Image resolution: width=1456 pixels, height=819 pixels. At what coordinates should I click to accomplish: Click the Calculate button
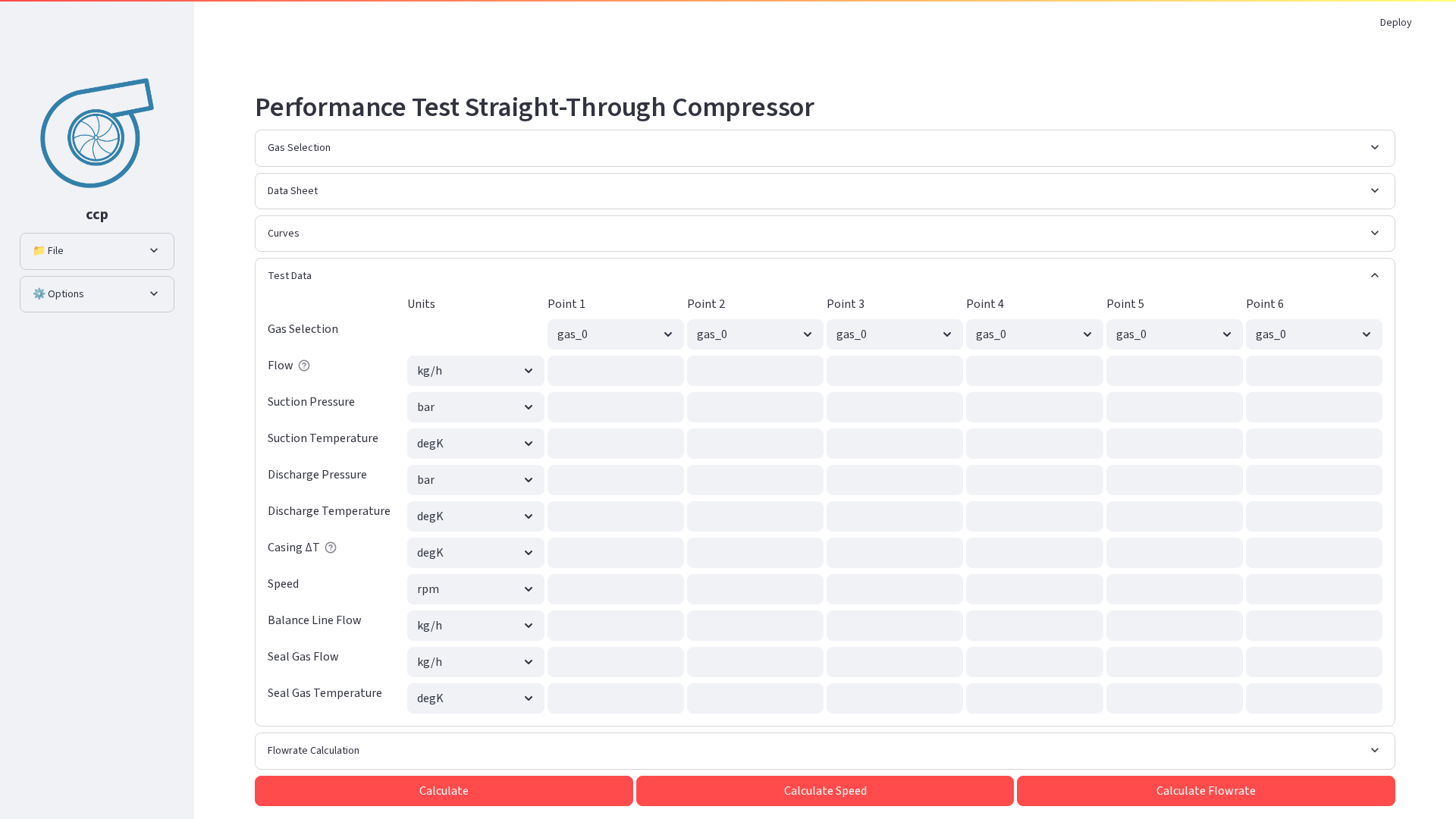point(444,791)
